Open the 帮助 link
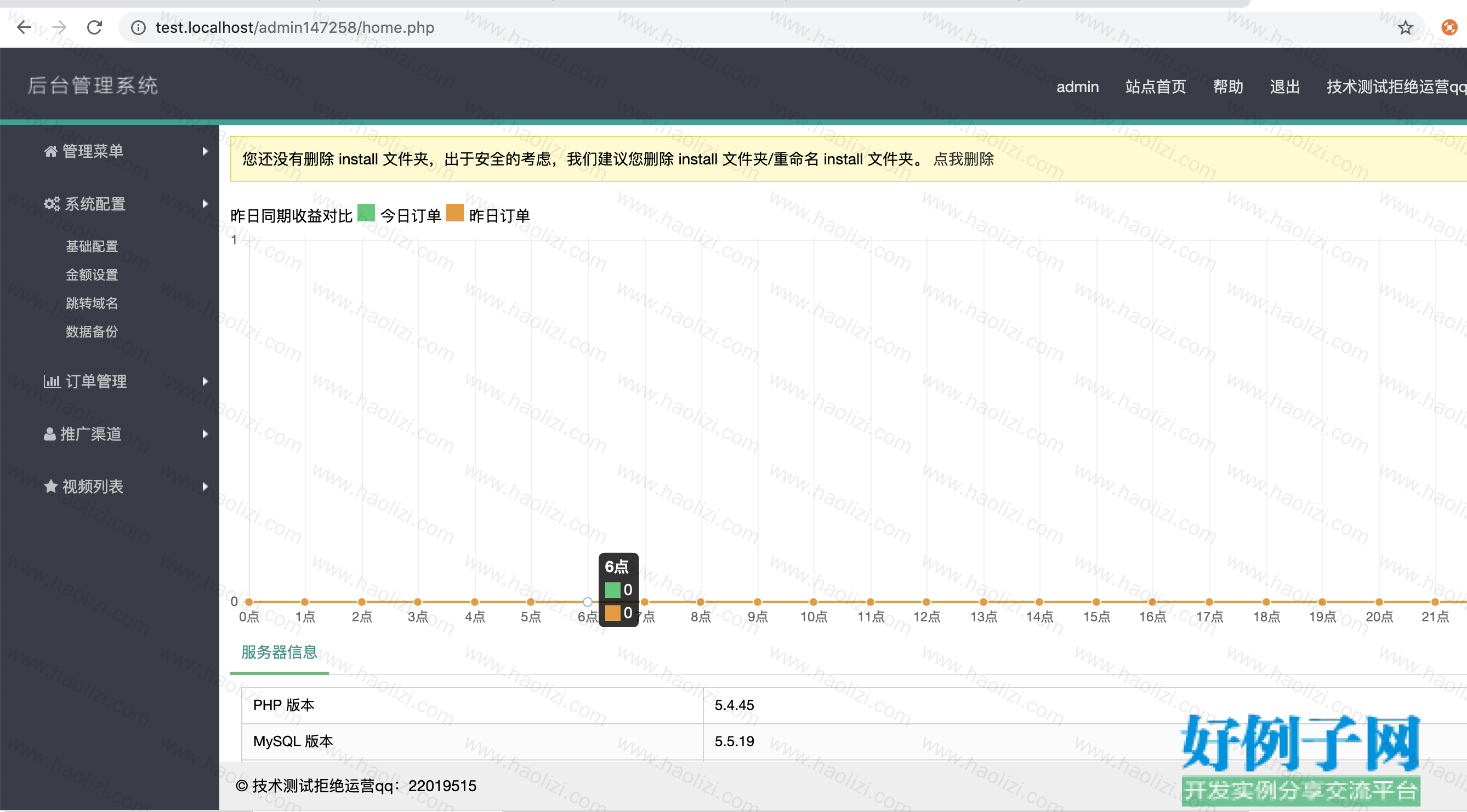This screenshot has height=812, width=1467. click(x=1228, y=87)
